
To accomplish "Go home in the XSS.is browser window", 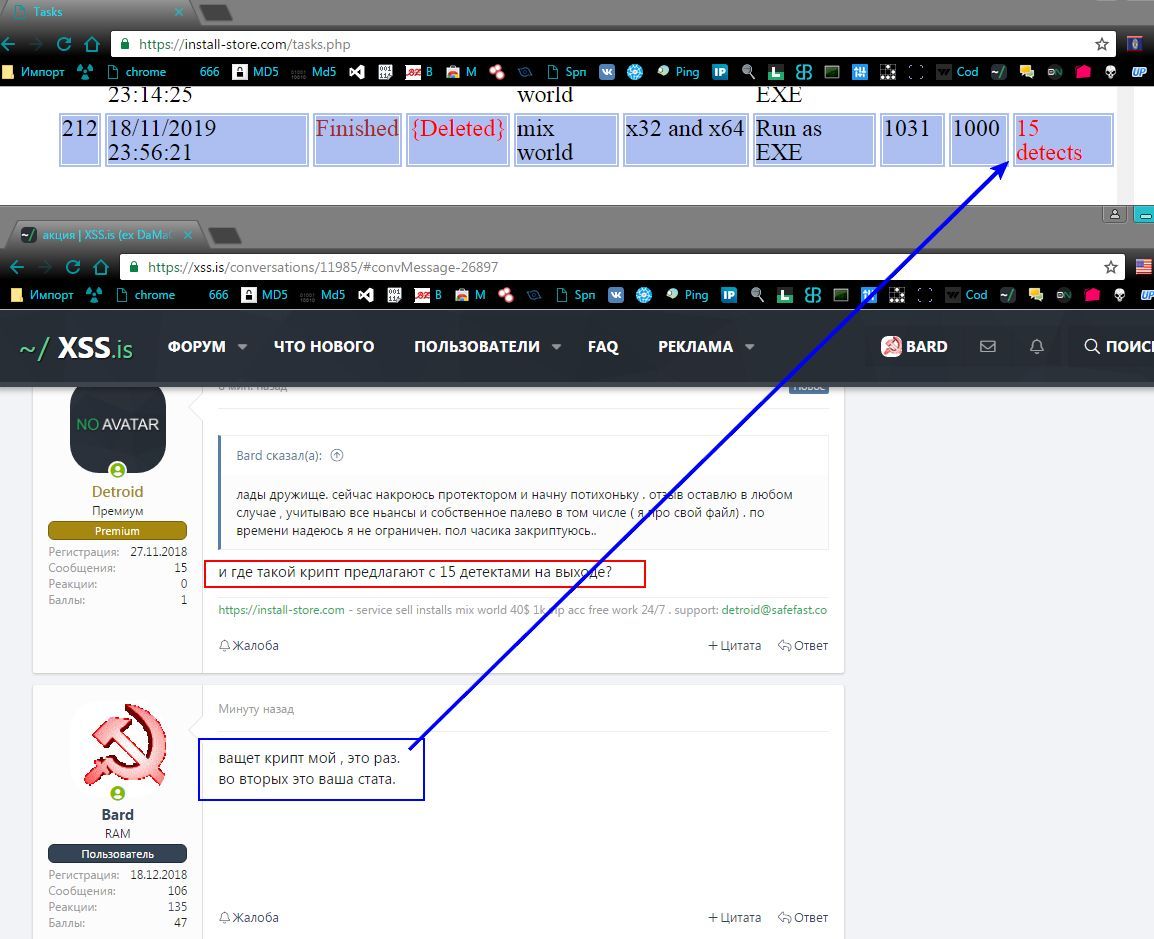I will tap(101, 267).
